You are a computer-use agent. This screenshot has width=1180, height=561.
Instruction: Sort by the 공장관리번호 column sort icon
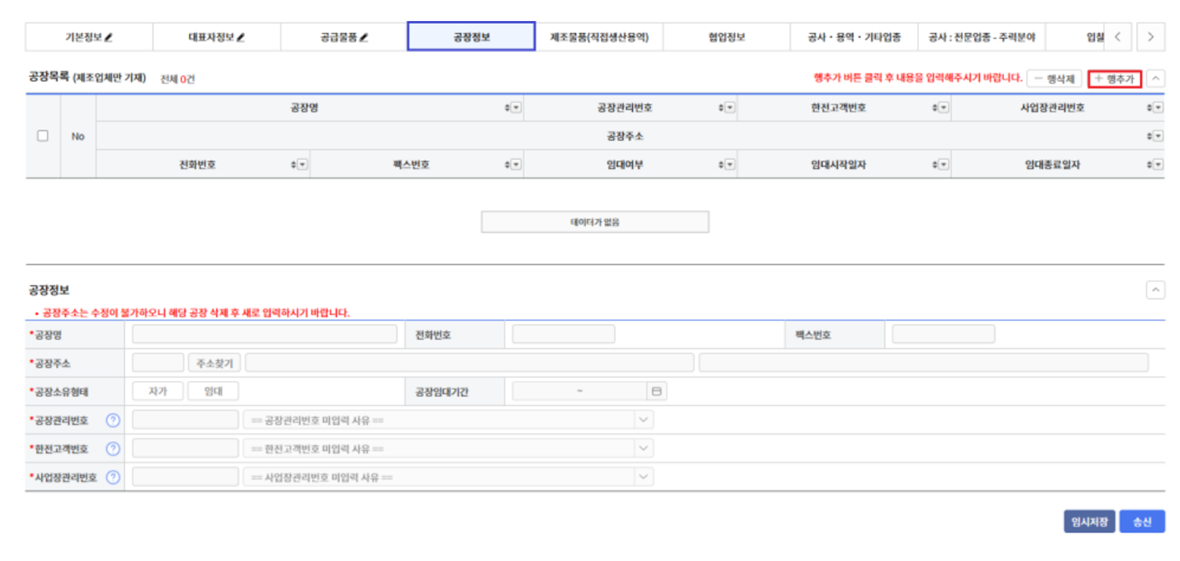[x=721, y=108]
